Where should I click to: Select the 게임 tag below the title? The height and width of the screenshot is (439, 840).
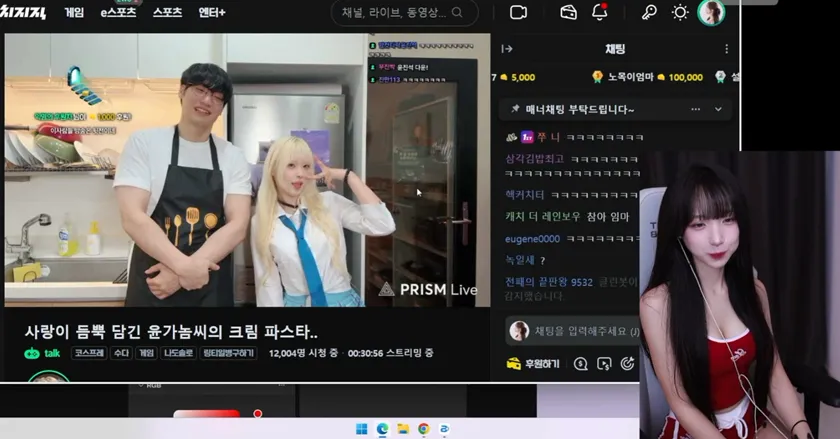tap(147, 353)
